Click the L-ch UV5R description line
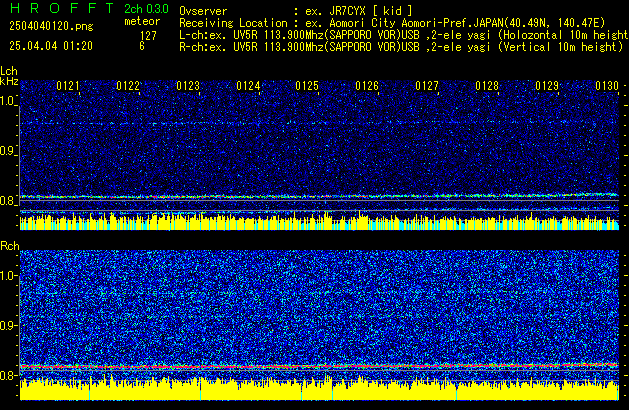629x410 pixels. [404, 35]
